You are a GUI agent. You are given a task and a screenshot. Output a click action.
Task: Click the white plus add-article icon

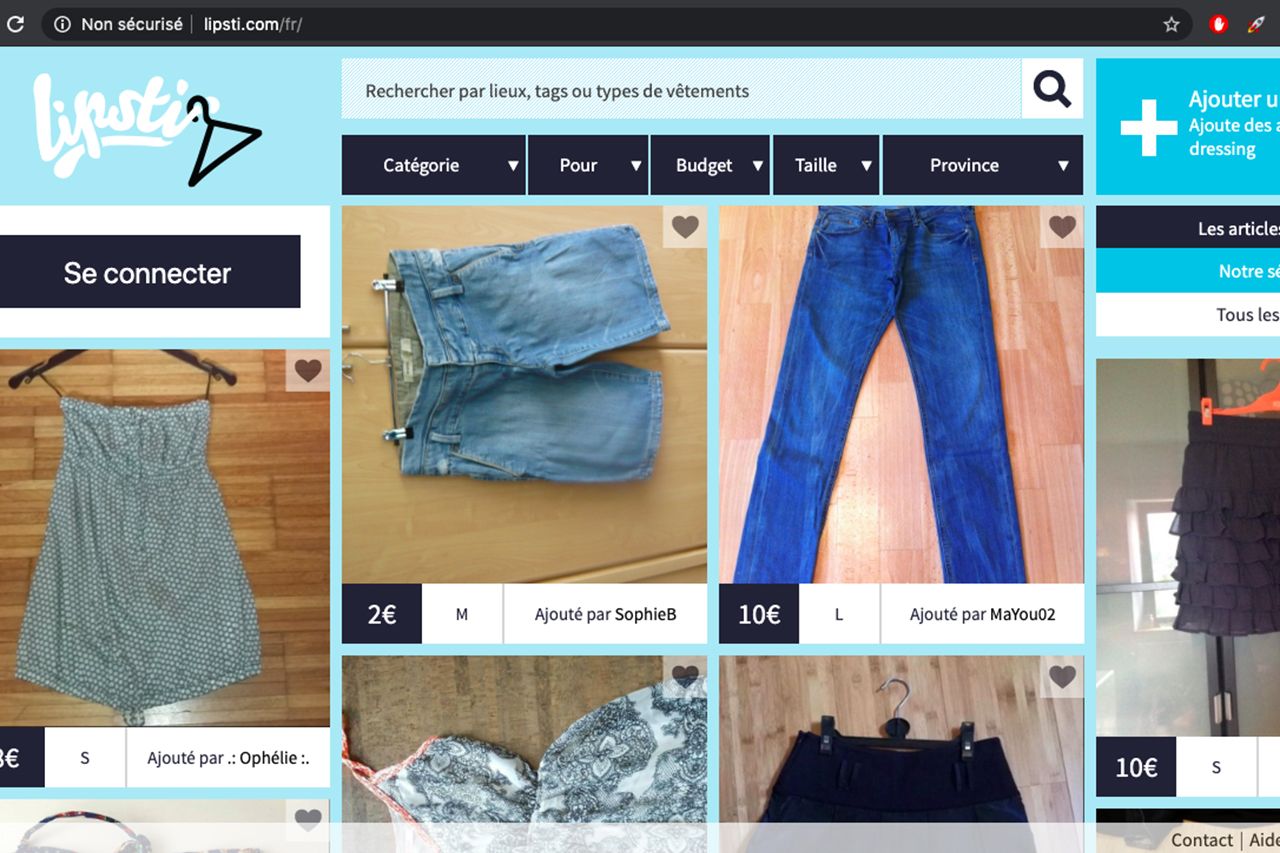[x=1148, y=127]
